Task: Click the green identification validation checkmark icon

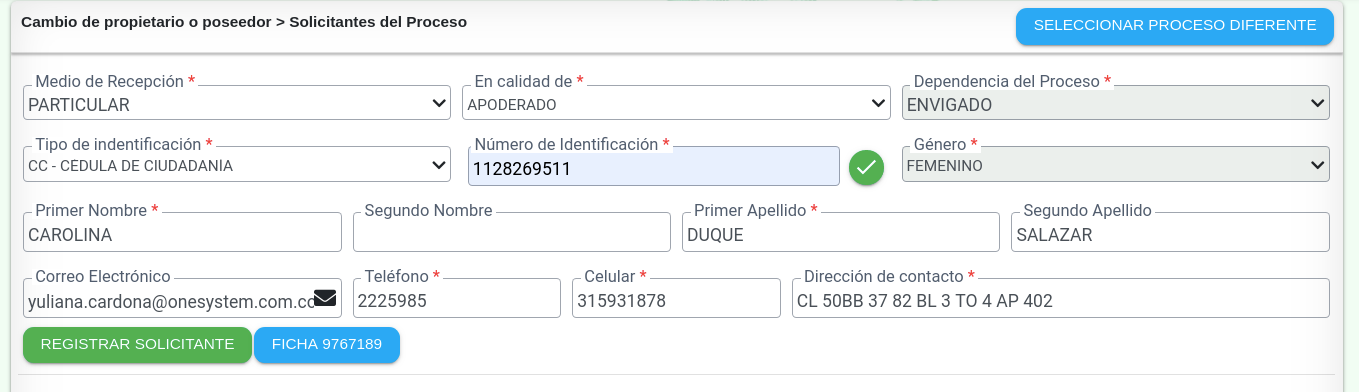Action: click(x=867, y=167)
